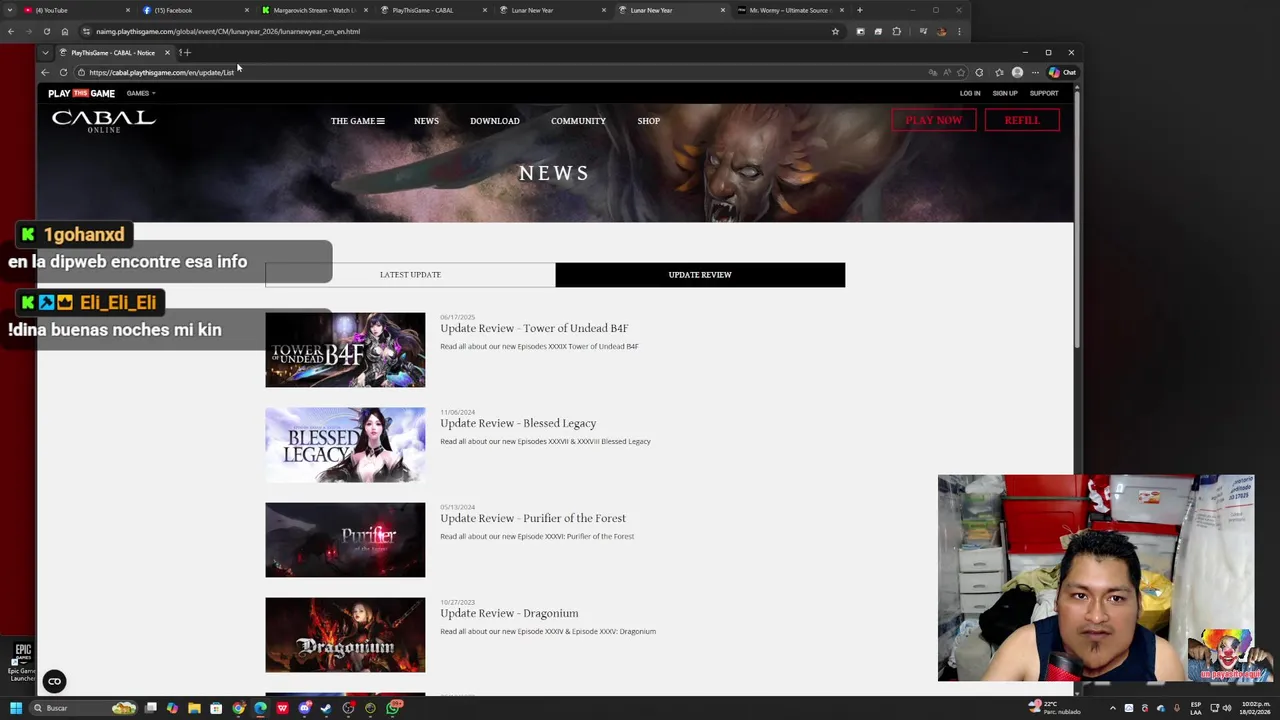Screen dimensions: 1280x720
Task: Open the Tower of Undead B4F thumbnail
Action: (x=345, y=350)
